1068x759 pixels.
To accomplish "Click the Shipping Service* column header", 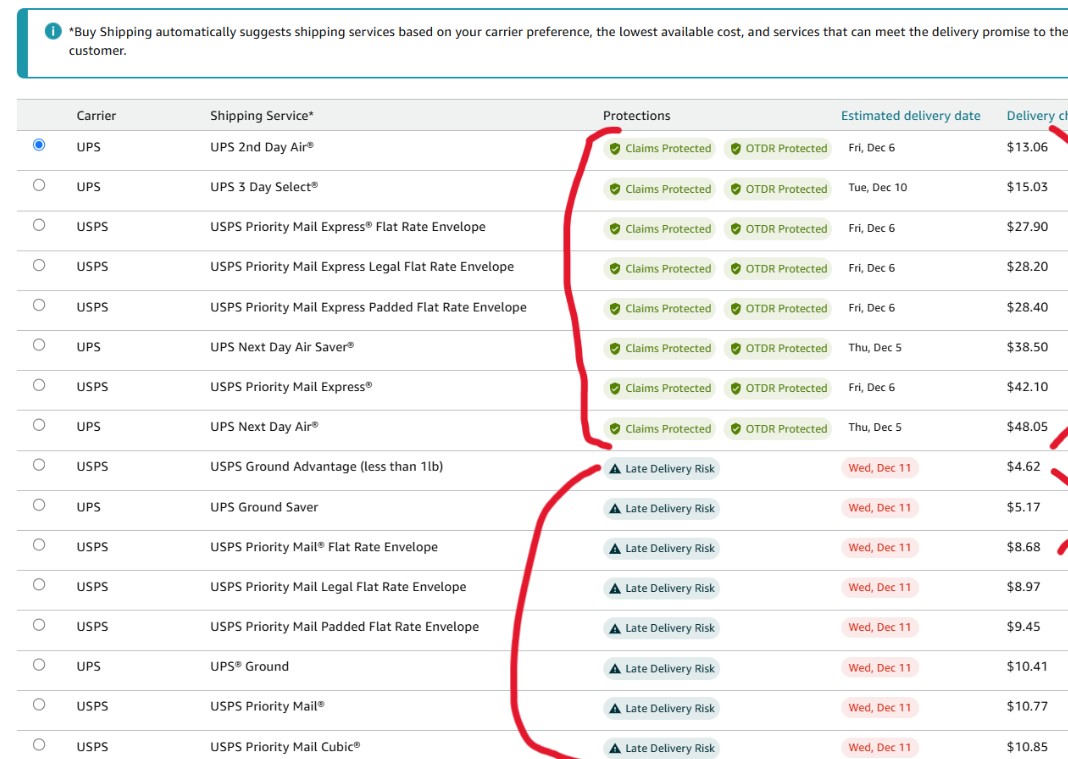I will (262, 116).
